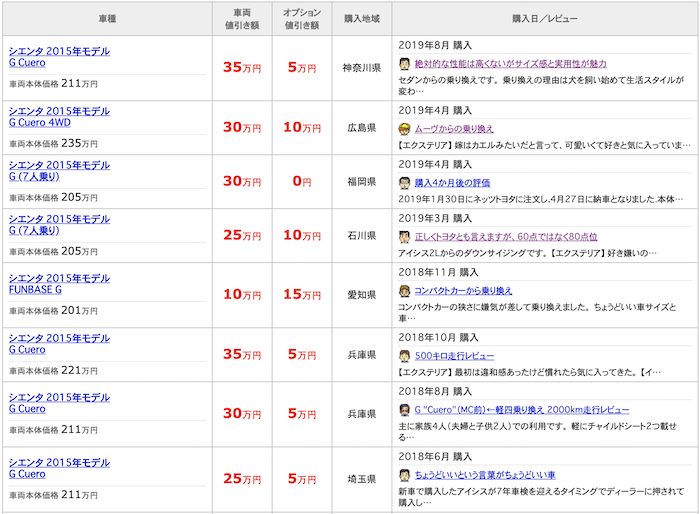Click the 2018年6月 購入 date
This screenshot has width=700, height=514.
pyautogui.click(x=435, y=456)
